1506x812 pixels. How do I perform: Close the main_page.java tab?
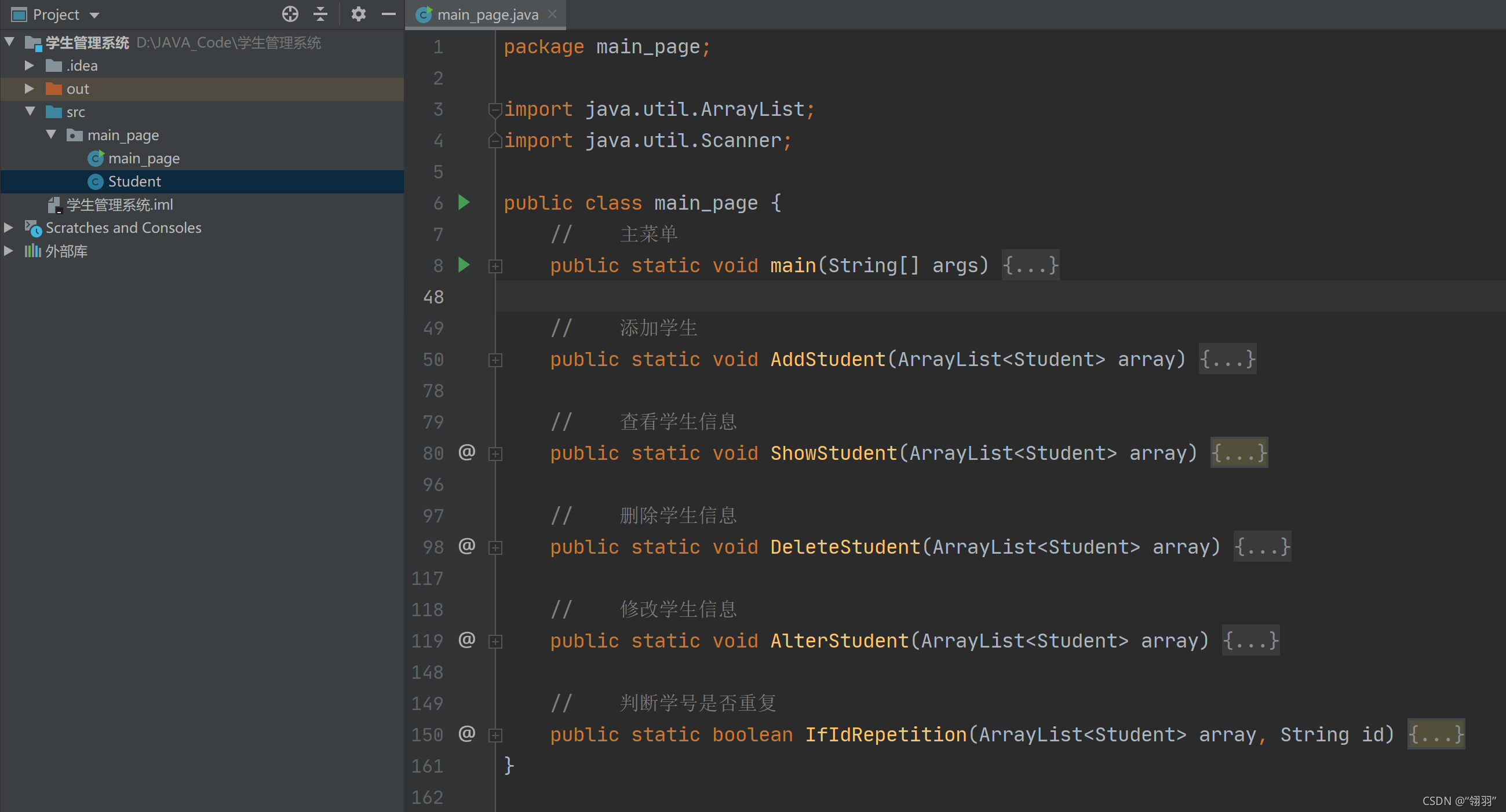552,14
